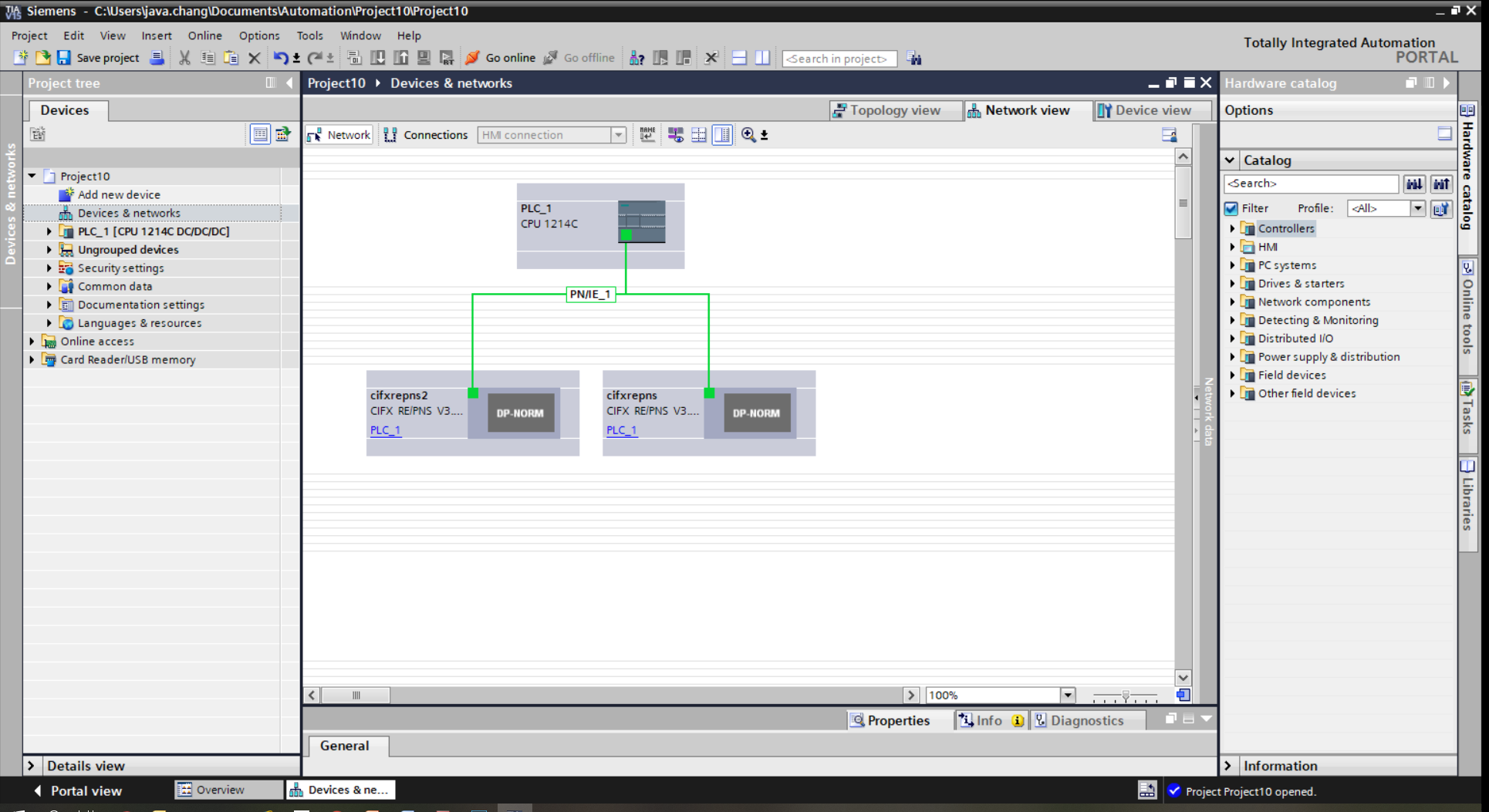
Task: Click the Save project button
Action: tap(98, 58)
